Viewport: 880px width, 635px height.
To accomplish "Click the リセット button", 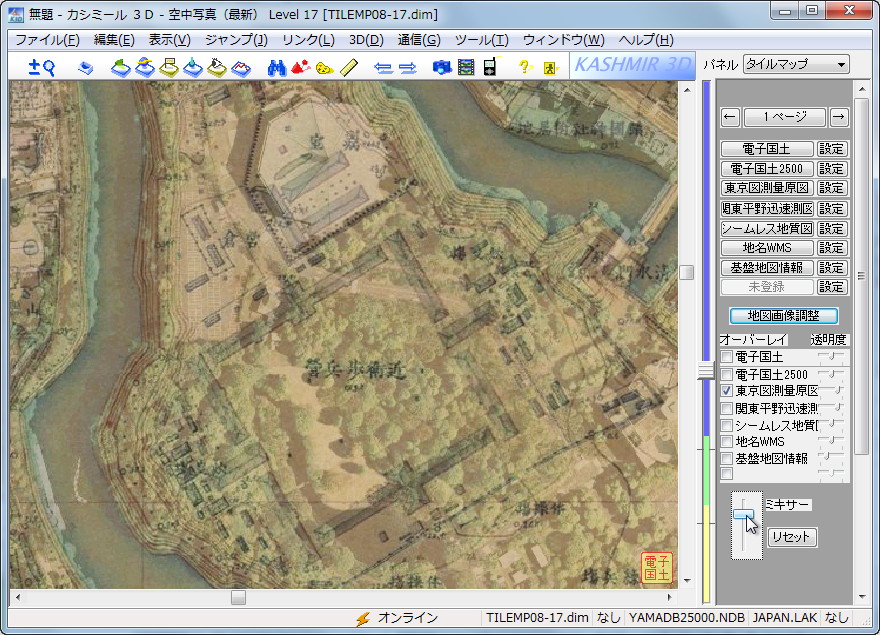I will pos(791,537).
